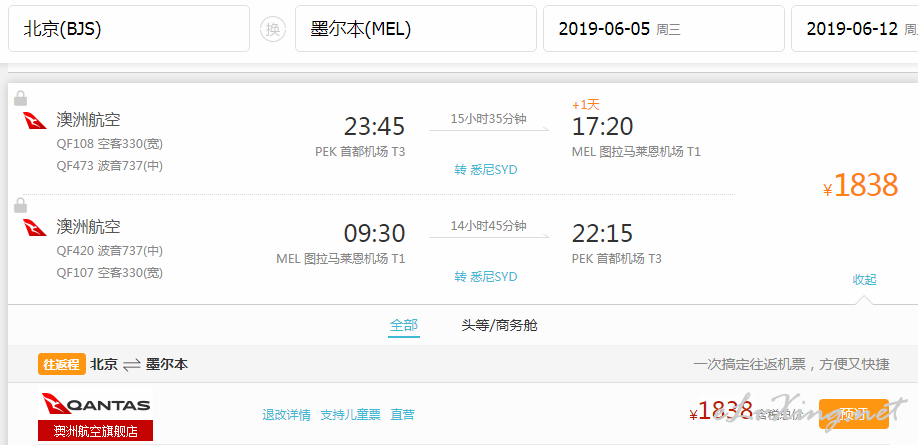
Task: Click destination field 墨尔本(MEL)
Action: click(414, 29)
